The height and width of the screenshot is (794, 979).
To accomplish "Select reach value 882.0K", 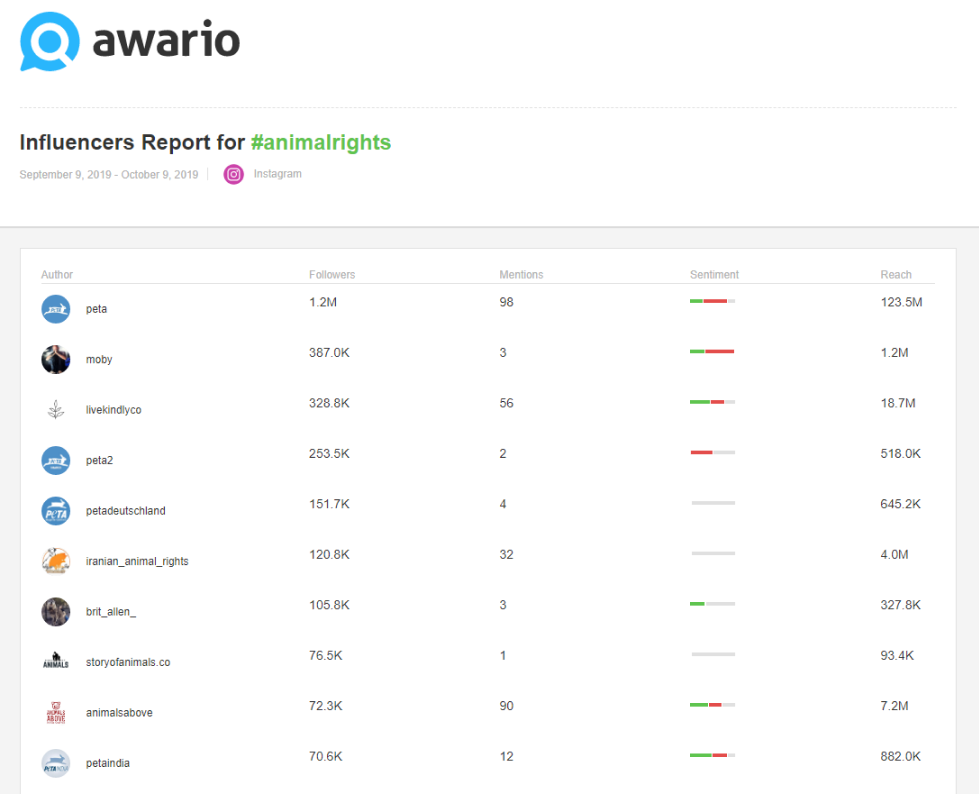I will coord(900,757).
